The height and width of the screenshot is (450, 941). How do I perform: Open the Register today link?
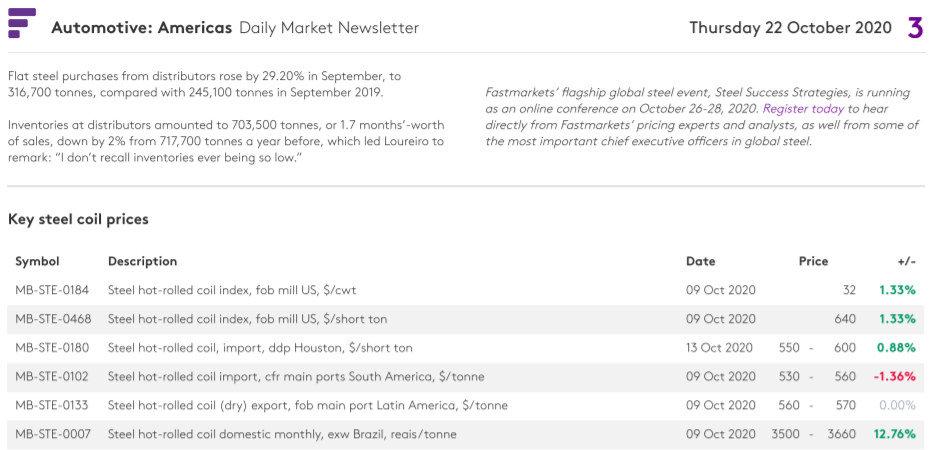coord(803,109)
